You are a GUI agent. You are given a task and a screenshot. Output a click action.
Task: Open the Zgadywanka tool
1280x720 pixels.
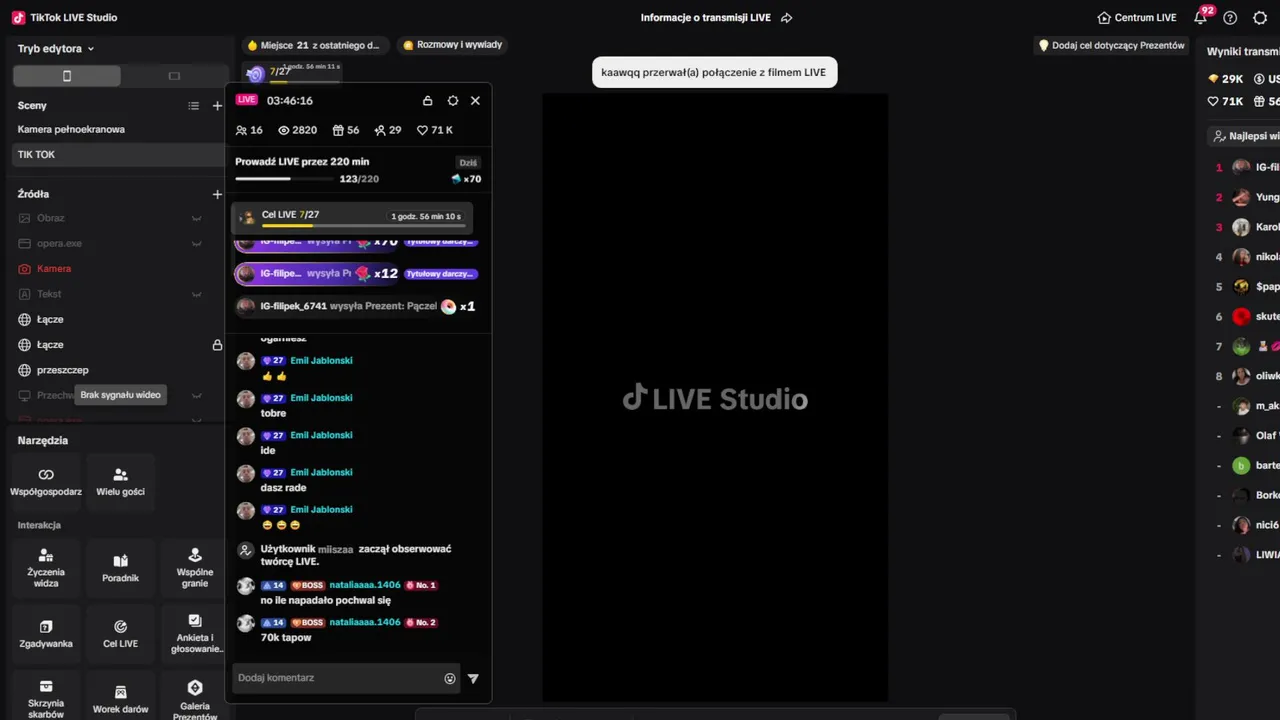pos(46,634)
